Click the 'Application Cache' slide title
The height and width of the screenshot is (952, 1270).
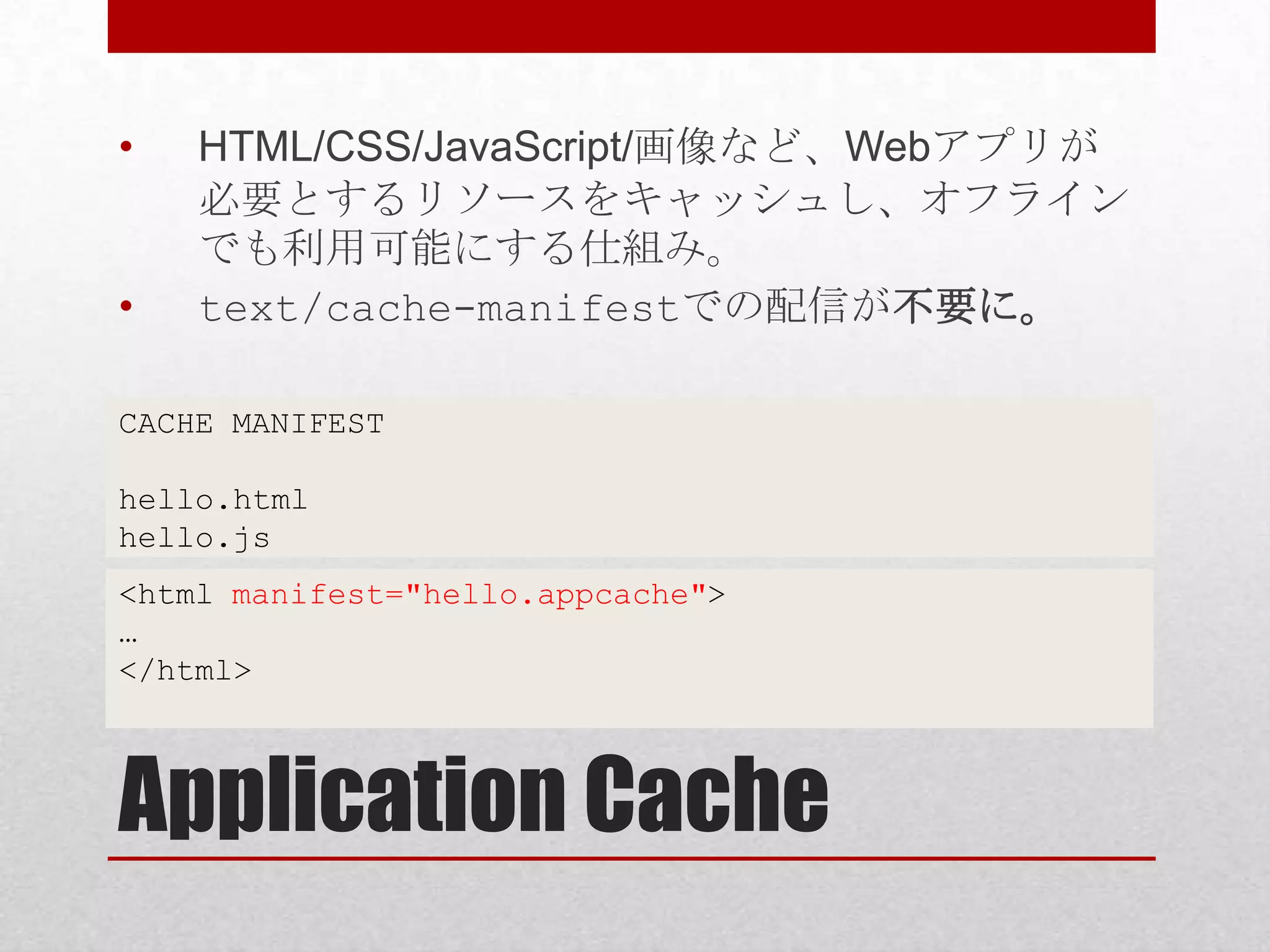[473, 796]
